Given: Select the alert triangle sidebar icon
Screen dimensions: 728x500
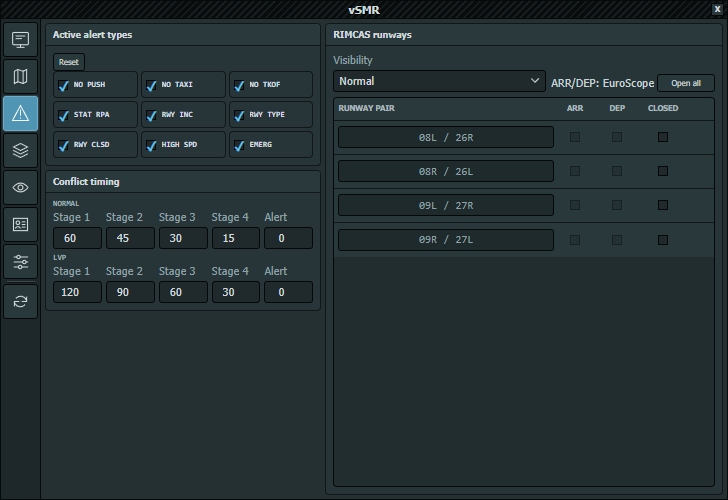Looking at the screenshot, I should tap(20, 114).
